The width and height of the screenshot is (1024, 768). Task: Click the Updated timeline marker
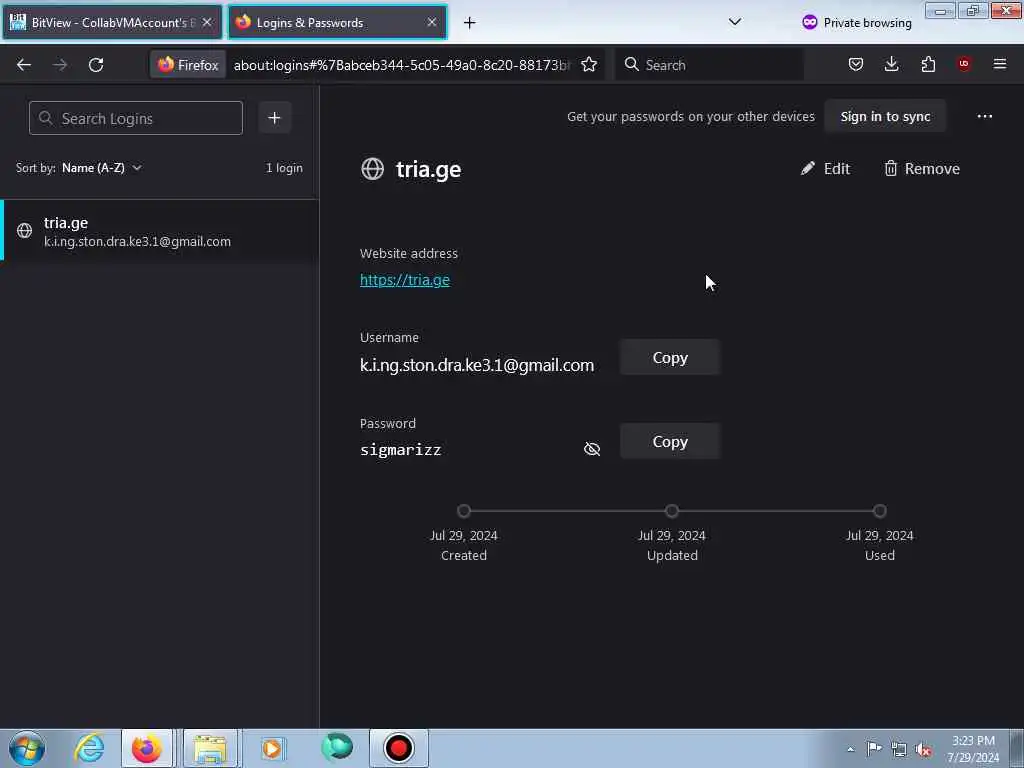[672, 511]
